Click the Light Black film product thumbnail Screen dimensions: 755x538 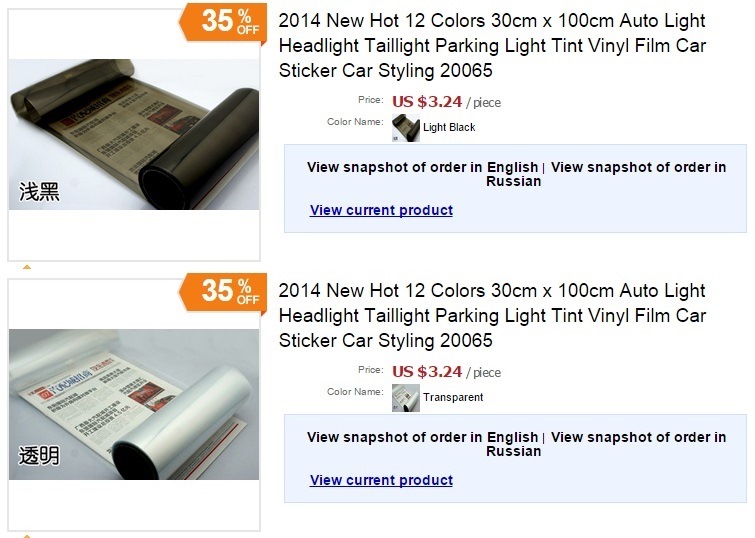[133, 134]
